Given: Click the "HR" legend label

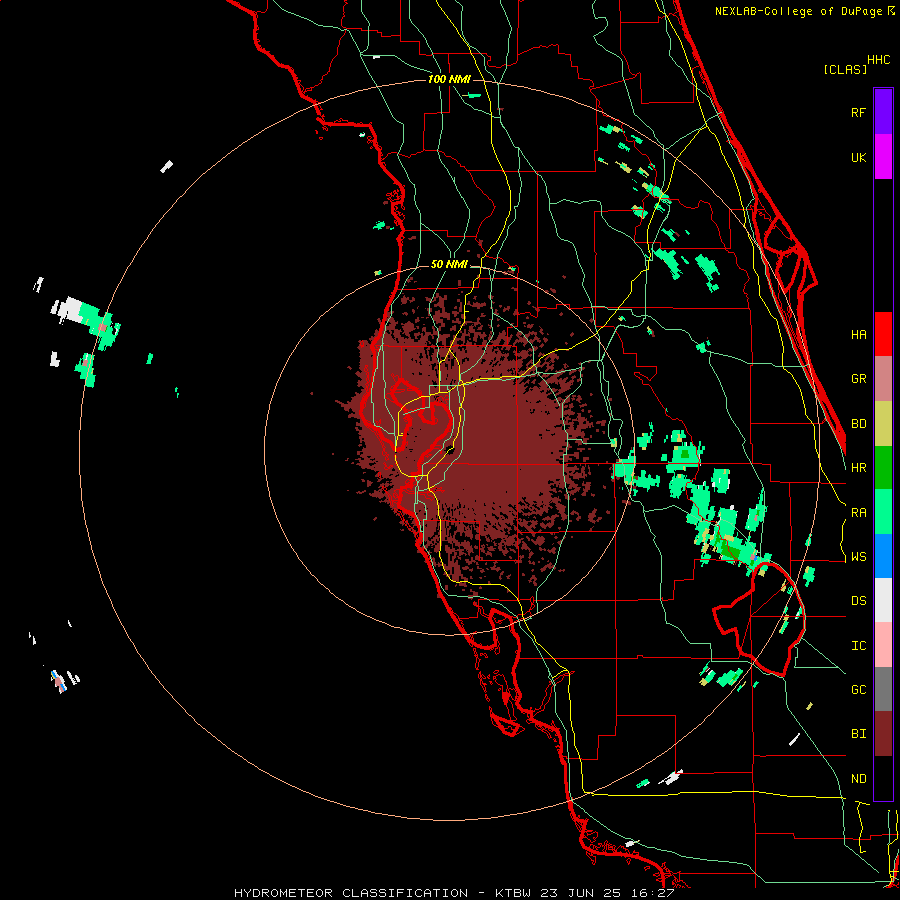Looking at the screenshot, I should click(858, 468).
